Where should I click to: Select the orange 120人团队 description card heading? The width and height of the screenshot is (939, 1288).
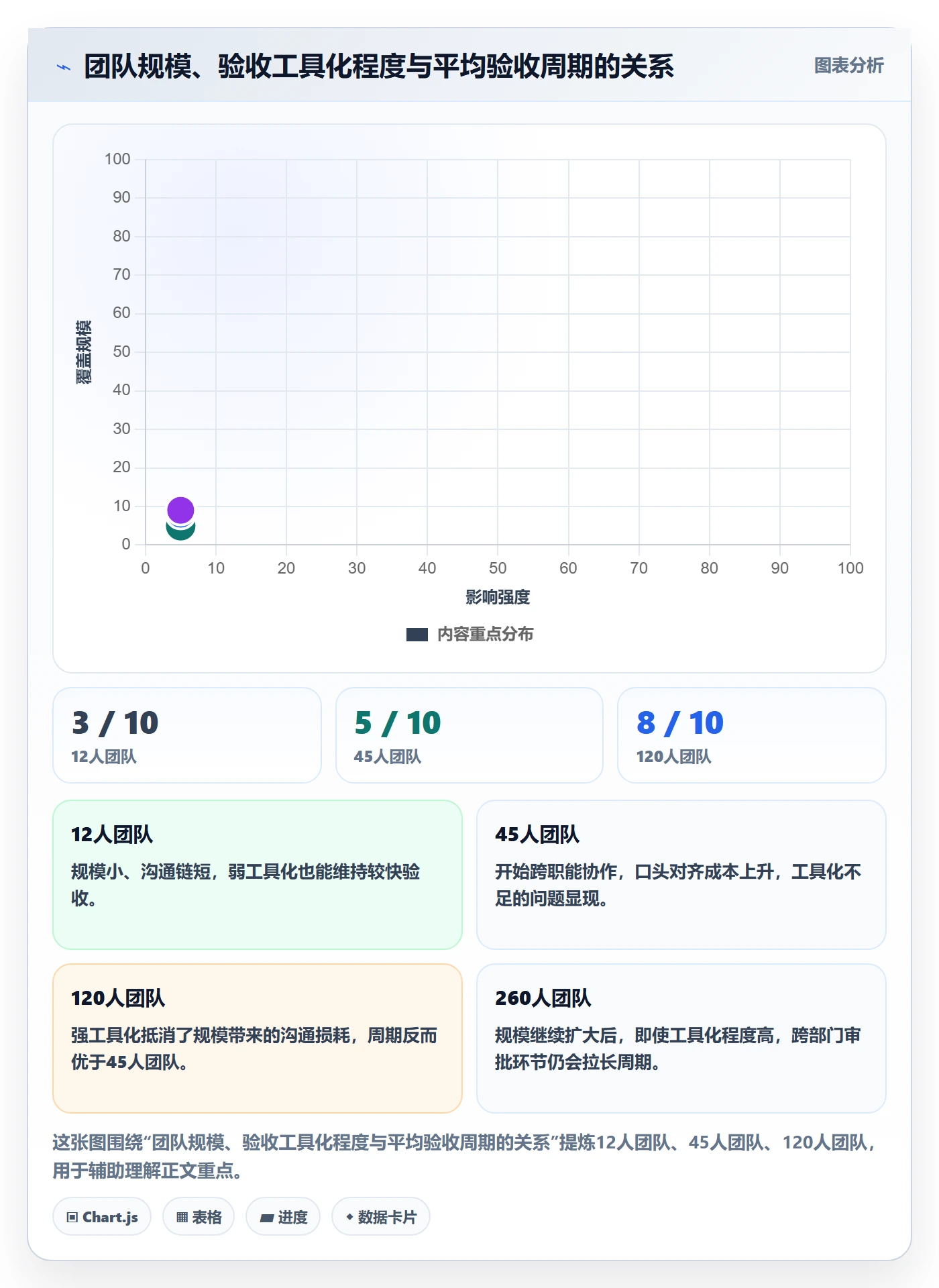(118, 998)
